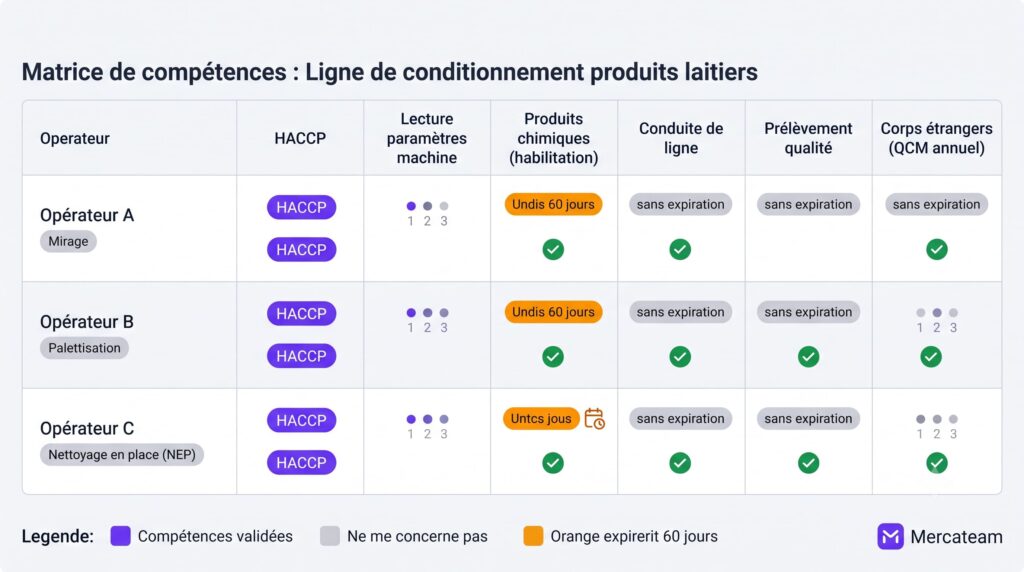The width and height of the screenshot is (1024, 572).
Task: Click Opérateur A Produits chimiques green checkmark
Action: tap(553, 249)
